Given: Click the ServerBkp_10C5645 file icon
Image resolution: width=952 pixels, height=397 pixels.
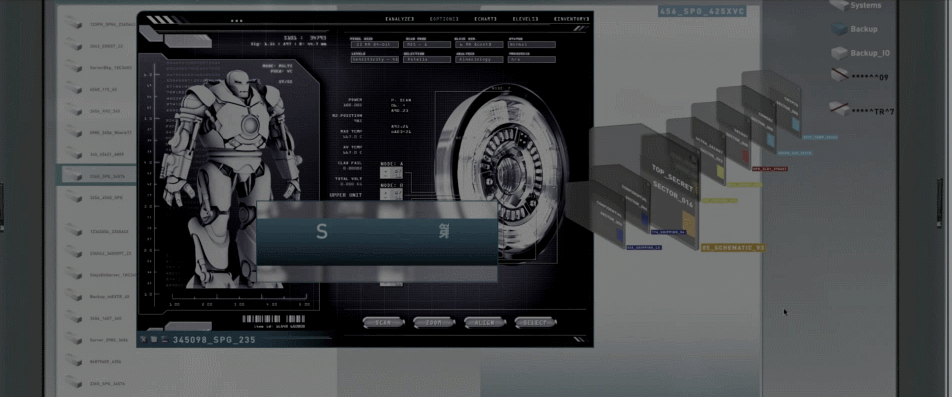Looking at the screenshot, I should (73, 67).
